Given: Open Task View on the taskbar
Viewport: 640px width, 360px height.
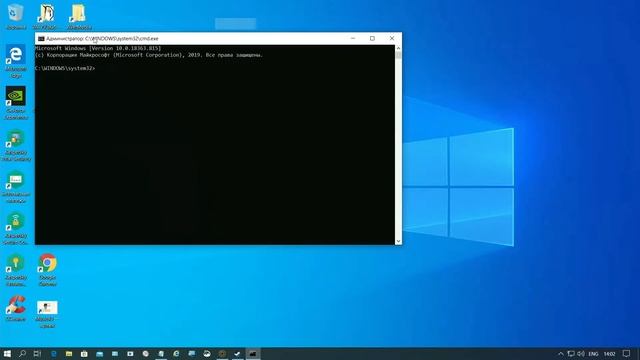Looking at the screenshot, I should coord(37,353).
